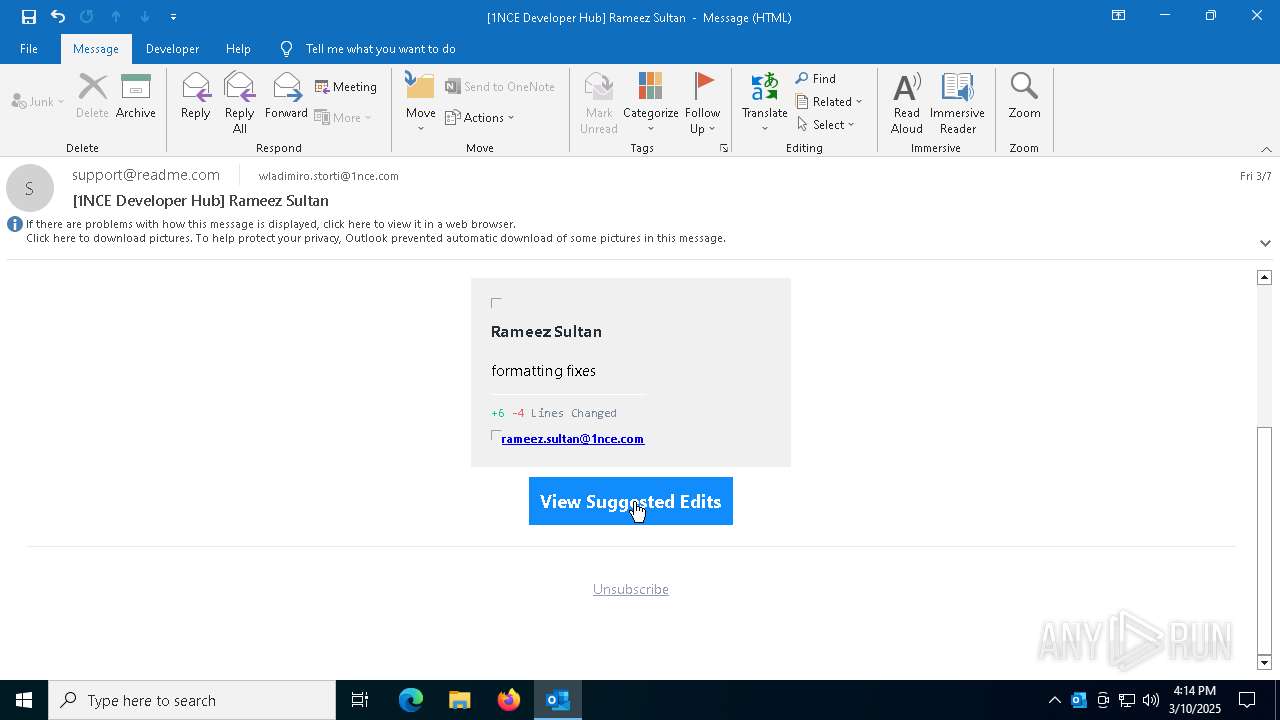Forward this email

click(286, 97)
